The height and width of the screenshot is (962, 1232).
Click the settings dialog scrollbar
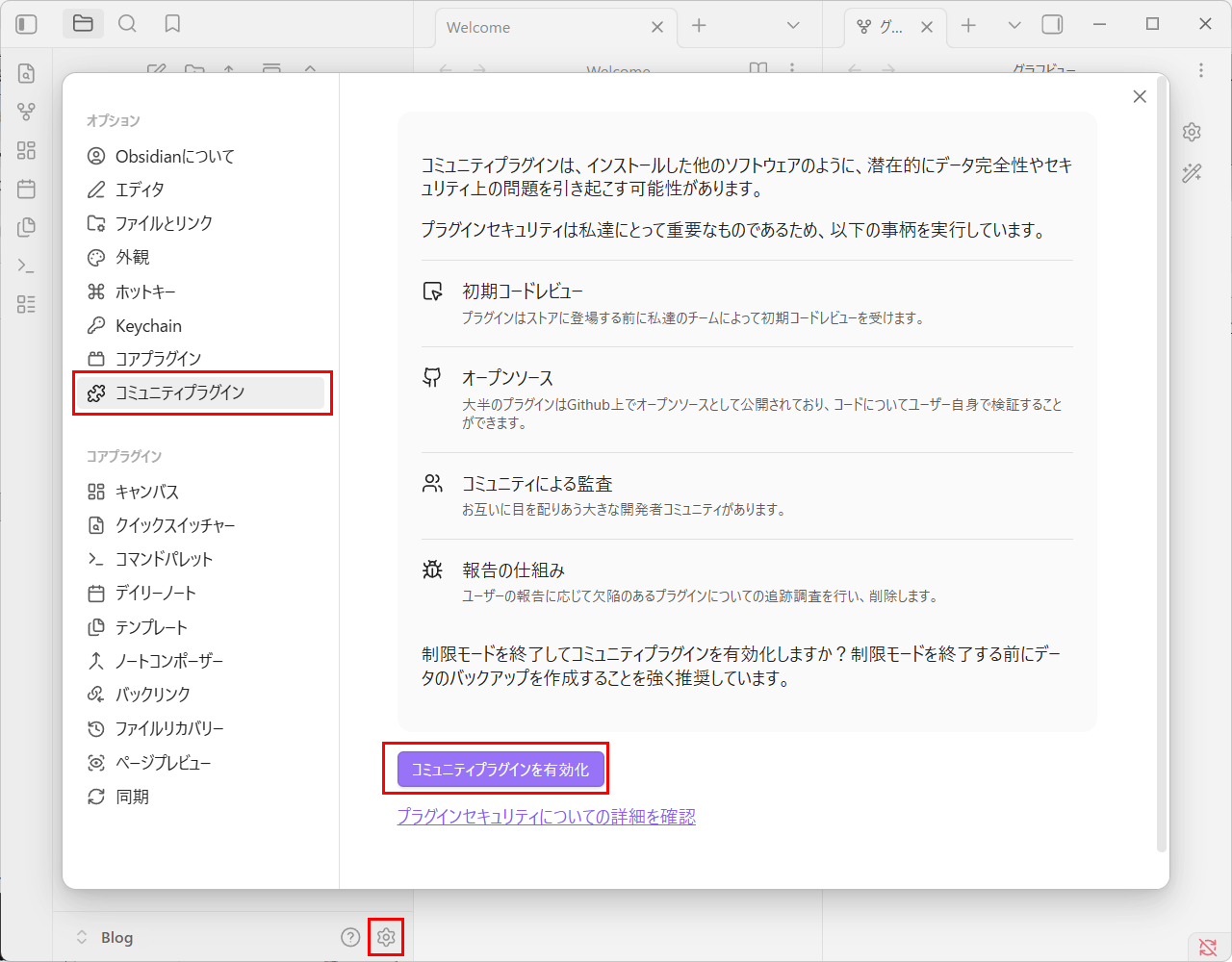[1161, 462]
